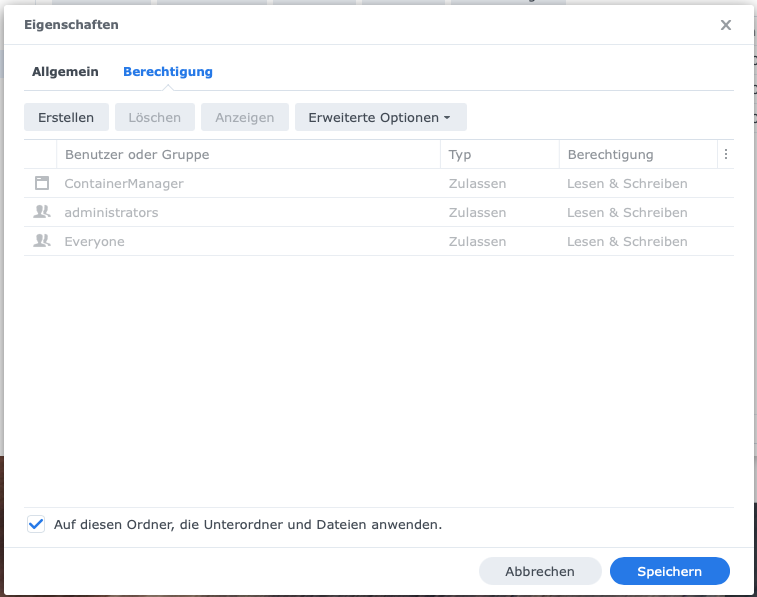Click the Anzeigen button
757x597 pixels.
point(245,117)
